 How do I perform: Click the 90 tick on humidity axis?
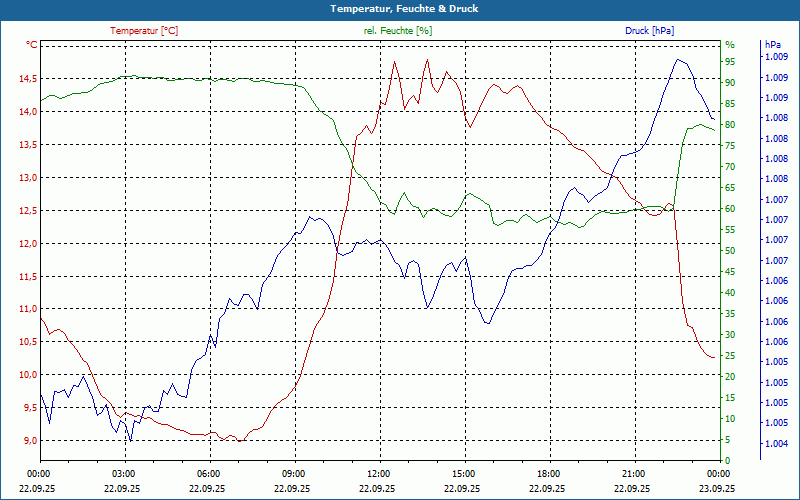coord(730,83)
